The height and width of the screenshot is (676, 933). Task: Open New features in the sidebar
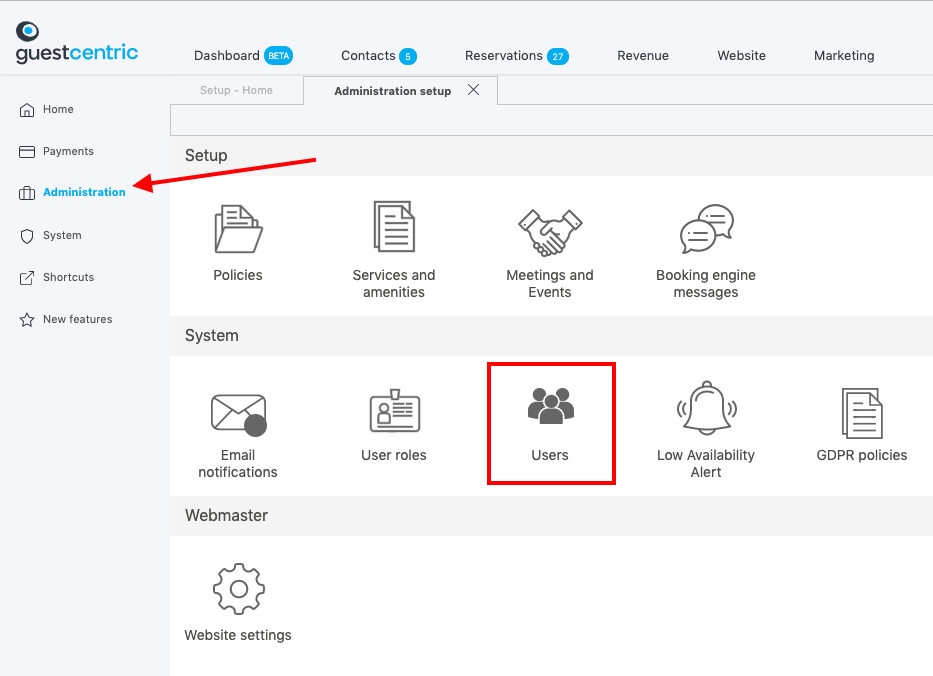click(x=77, y=320)
